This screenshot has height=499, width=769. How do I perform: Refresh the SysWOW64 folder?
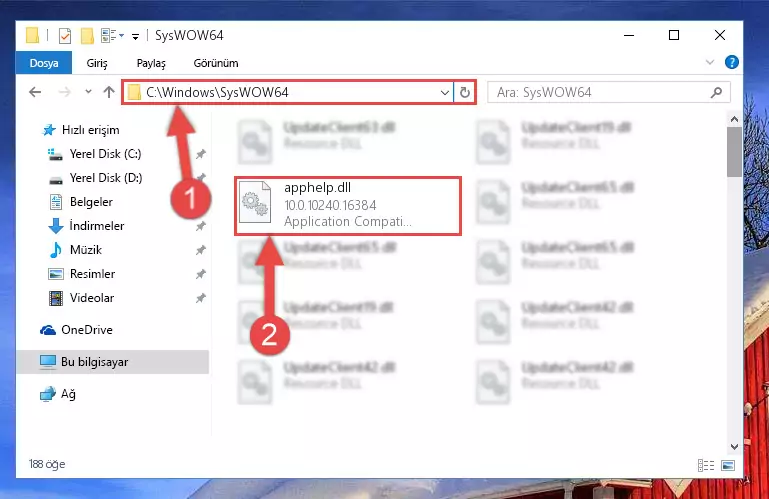tap(465, 92)
